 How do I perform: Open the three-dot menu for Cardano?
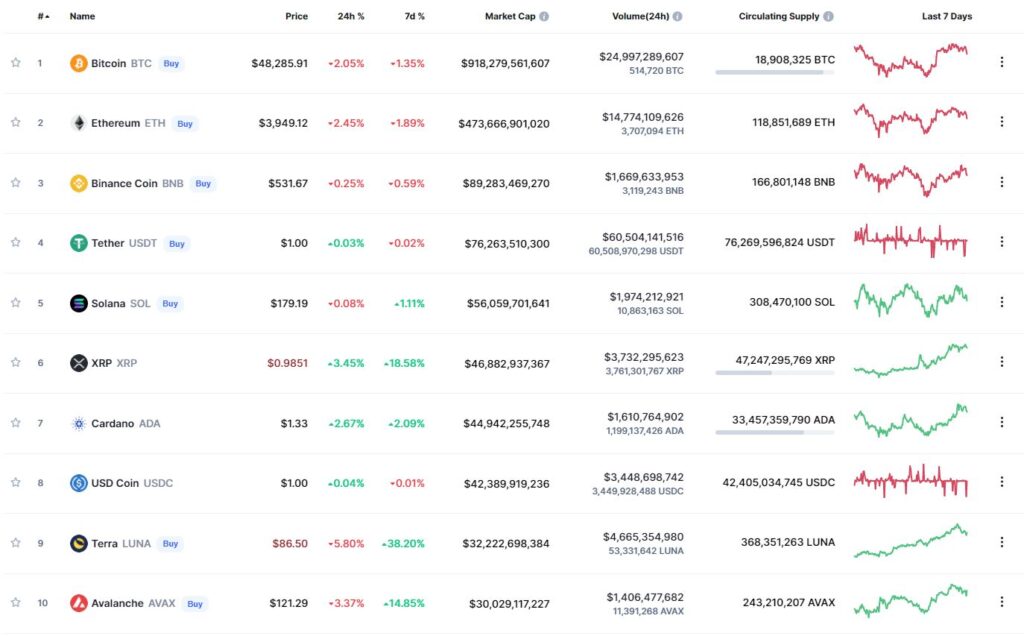[1002, 422]
